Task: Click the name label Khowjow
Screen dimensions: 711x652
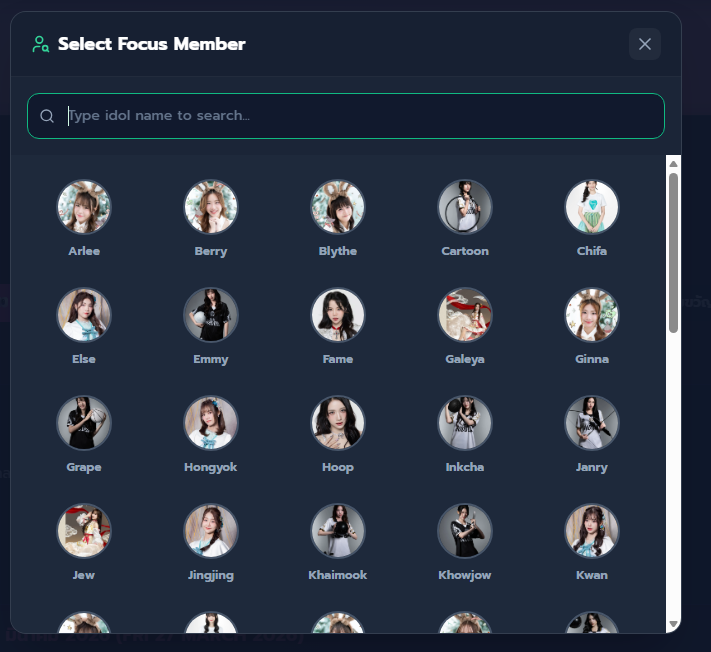Action: click(x=465, y=575)
